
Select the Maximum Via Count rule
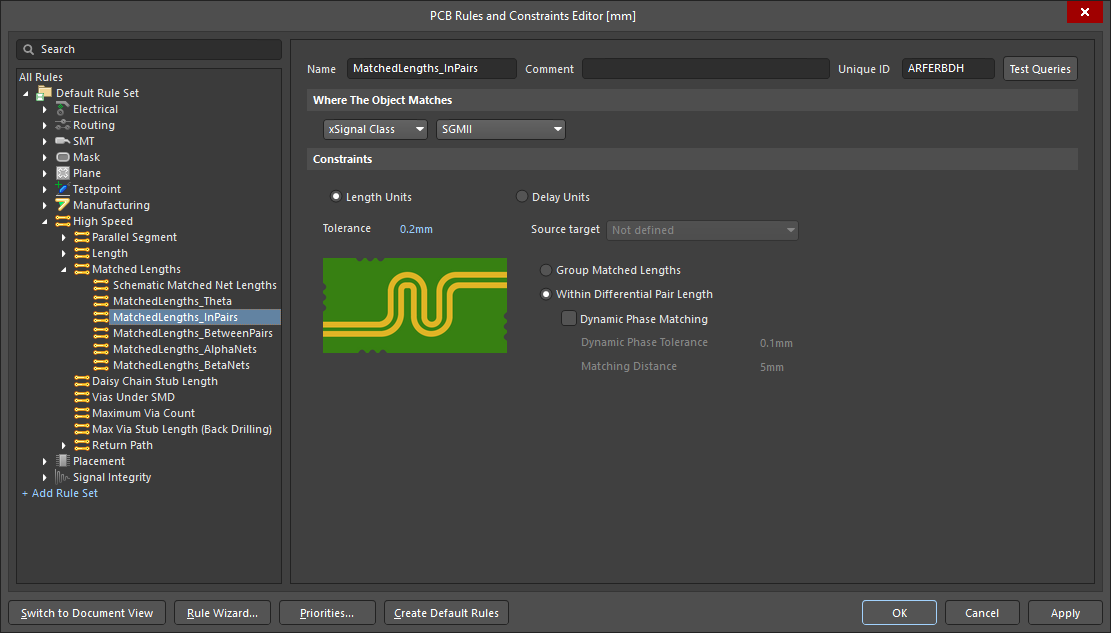[143, 413]
